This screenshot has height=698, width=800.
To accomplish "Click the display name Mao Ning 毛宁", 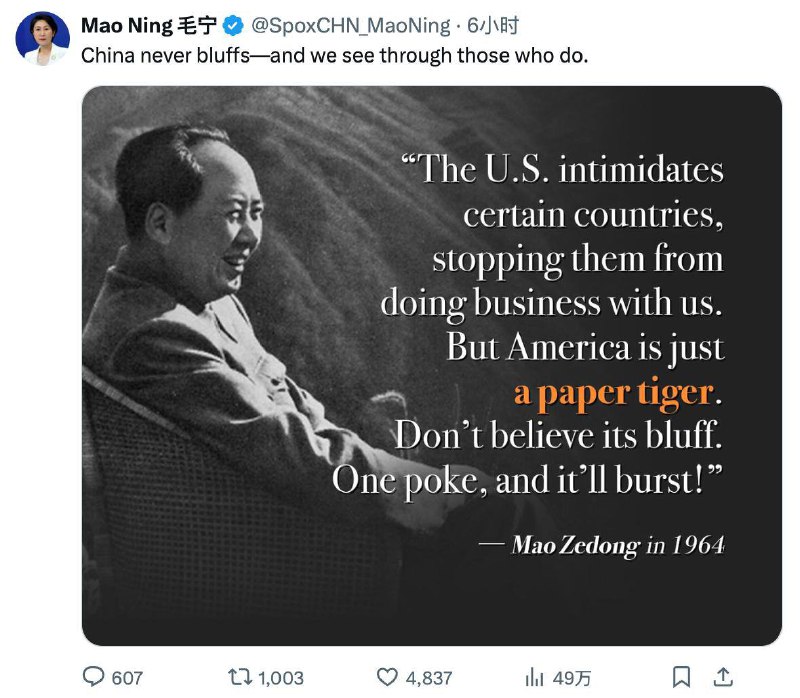I will pyautogui.click(x=148, y=26).
